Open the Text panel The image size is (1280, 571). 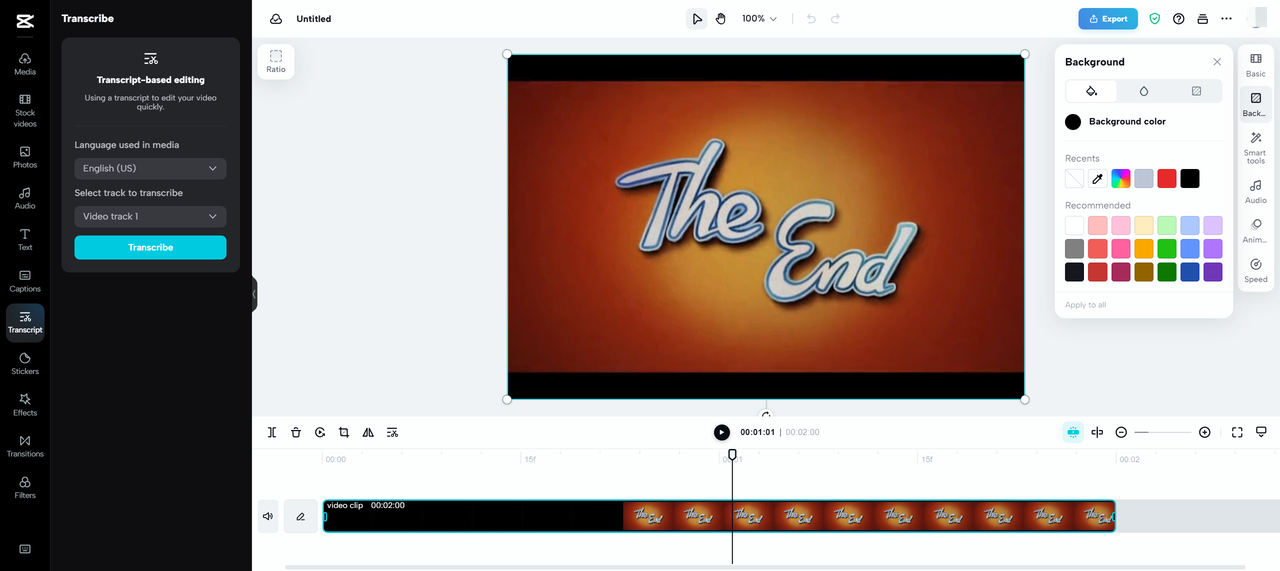(x=25, y=239)
